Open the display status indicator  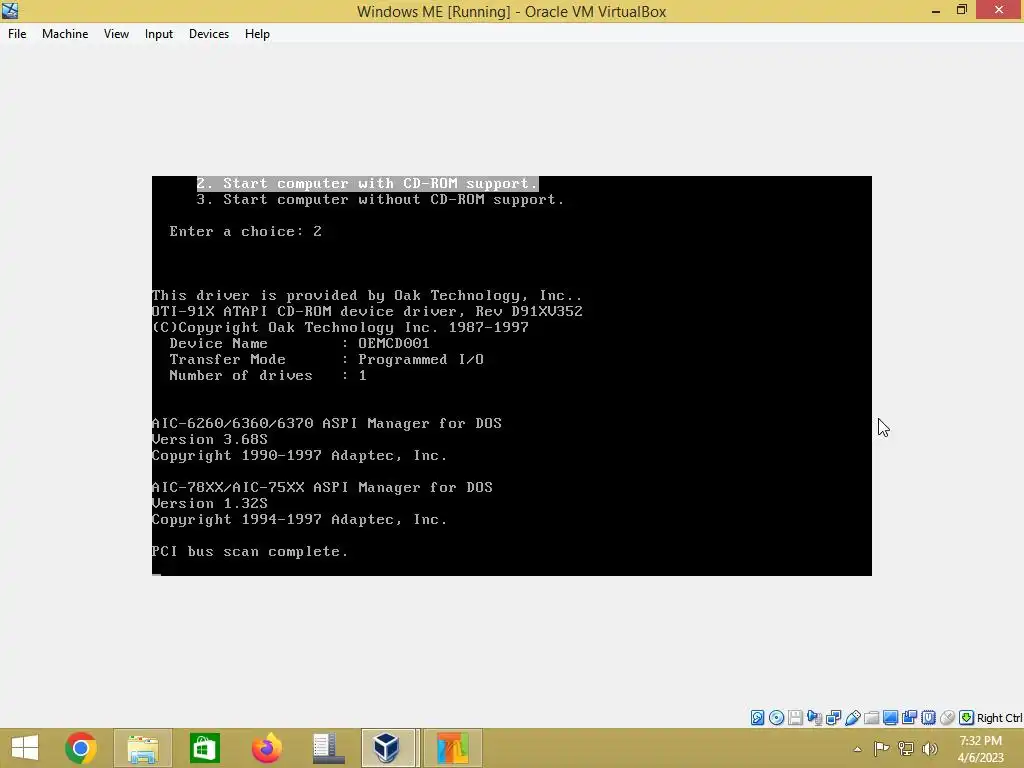pos(890,718)
